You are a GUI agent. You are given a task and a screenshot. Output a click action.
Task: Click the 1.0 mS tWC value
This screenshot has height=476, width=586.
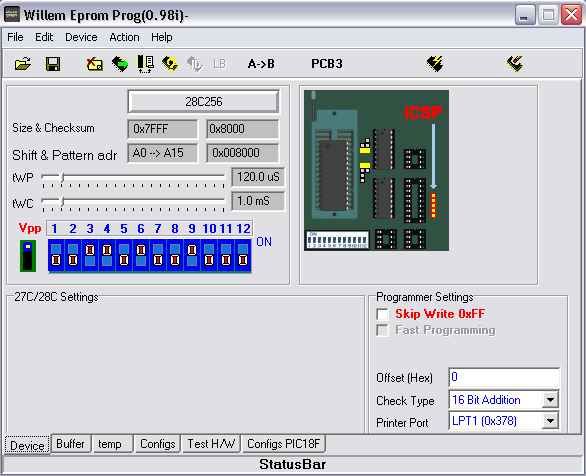point(258,201)
